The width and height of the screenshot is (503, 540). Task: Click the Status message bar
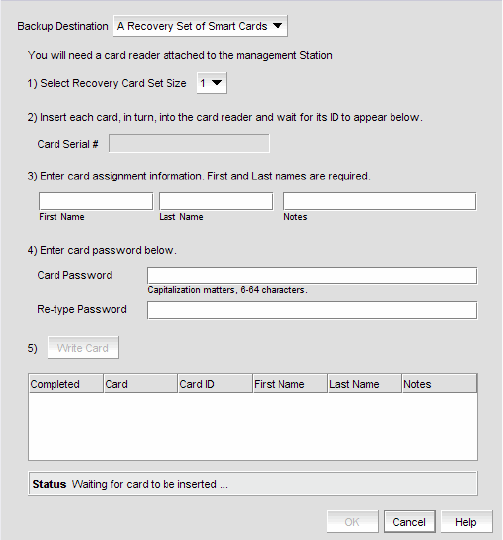(x=253, y=484)
